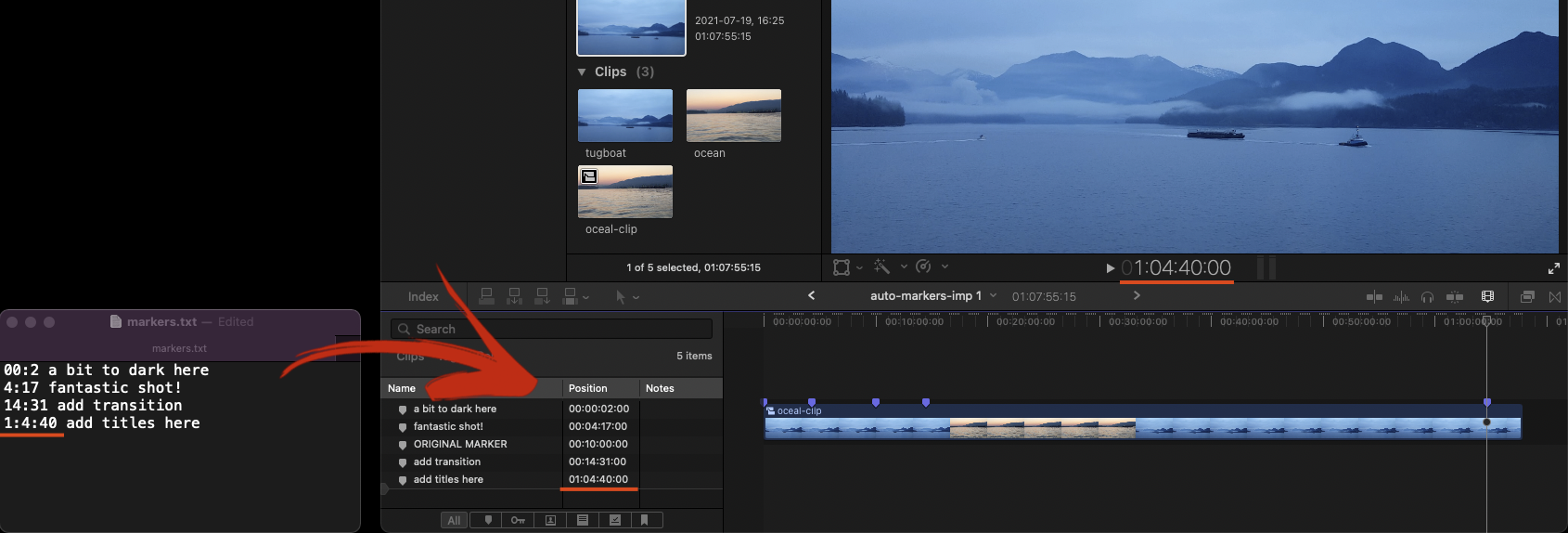Filter index by markers icon
This screenshot has height=533, width=1568.
point(488,520)
